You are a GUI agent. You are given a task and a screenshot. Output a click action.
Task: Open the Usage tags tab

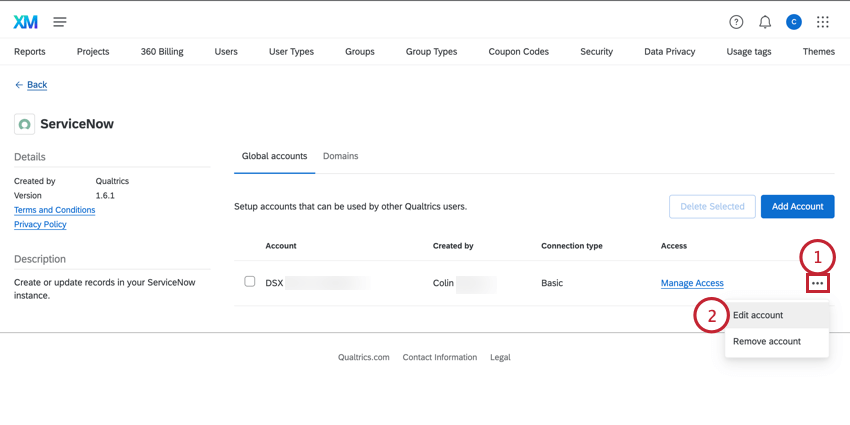click(x=749, y=51)
